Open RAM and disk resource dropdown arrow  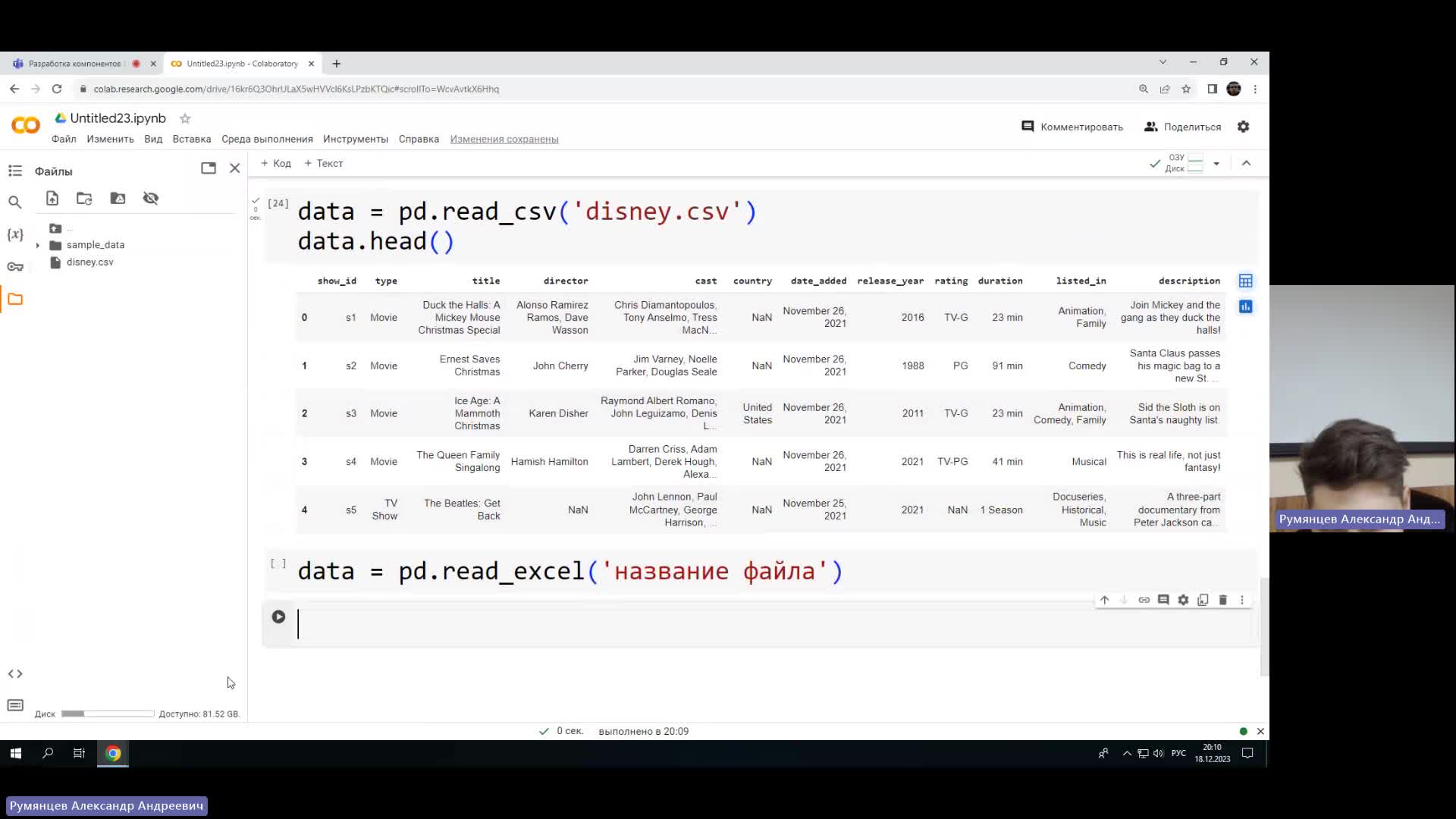pos(1216,164)
